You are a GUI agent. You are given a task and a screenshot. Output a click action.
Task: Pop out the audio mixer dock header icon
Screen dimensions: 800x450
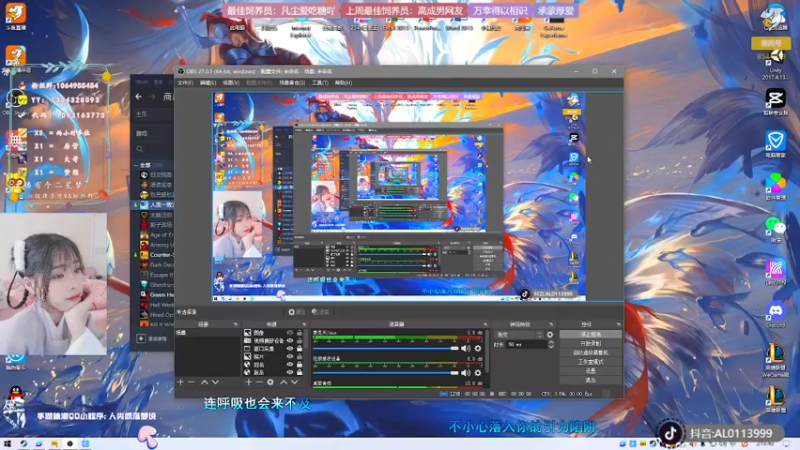pos(485,324)
